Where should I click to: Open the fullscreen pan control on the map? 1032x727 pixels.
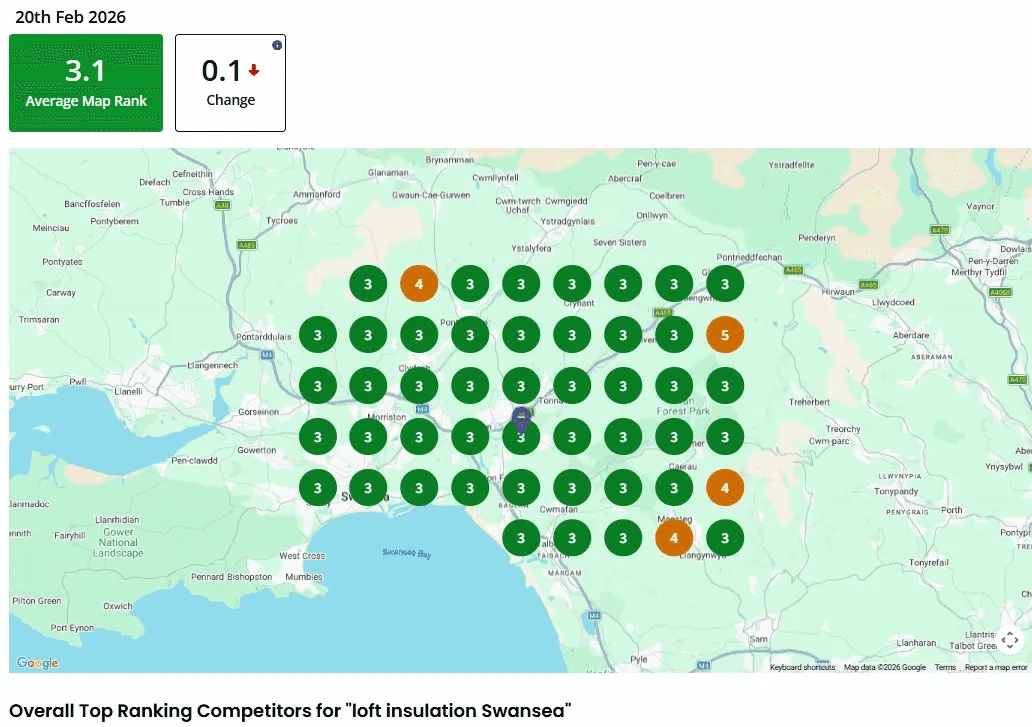1010,640
